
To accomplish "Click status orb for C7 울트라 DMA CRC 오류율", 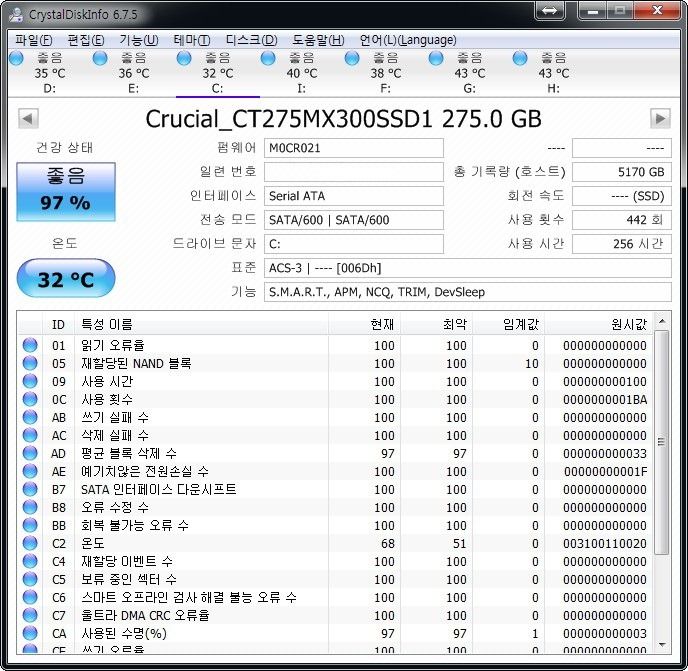I will pos(30,615).
